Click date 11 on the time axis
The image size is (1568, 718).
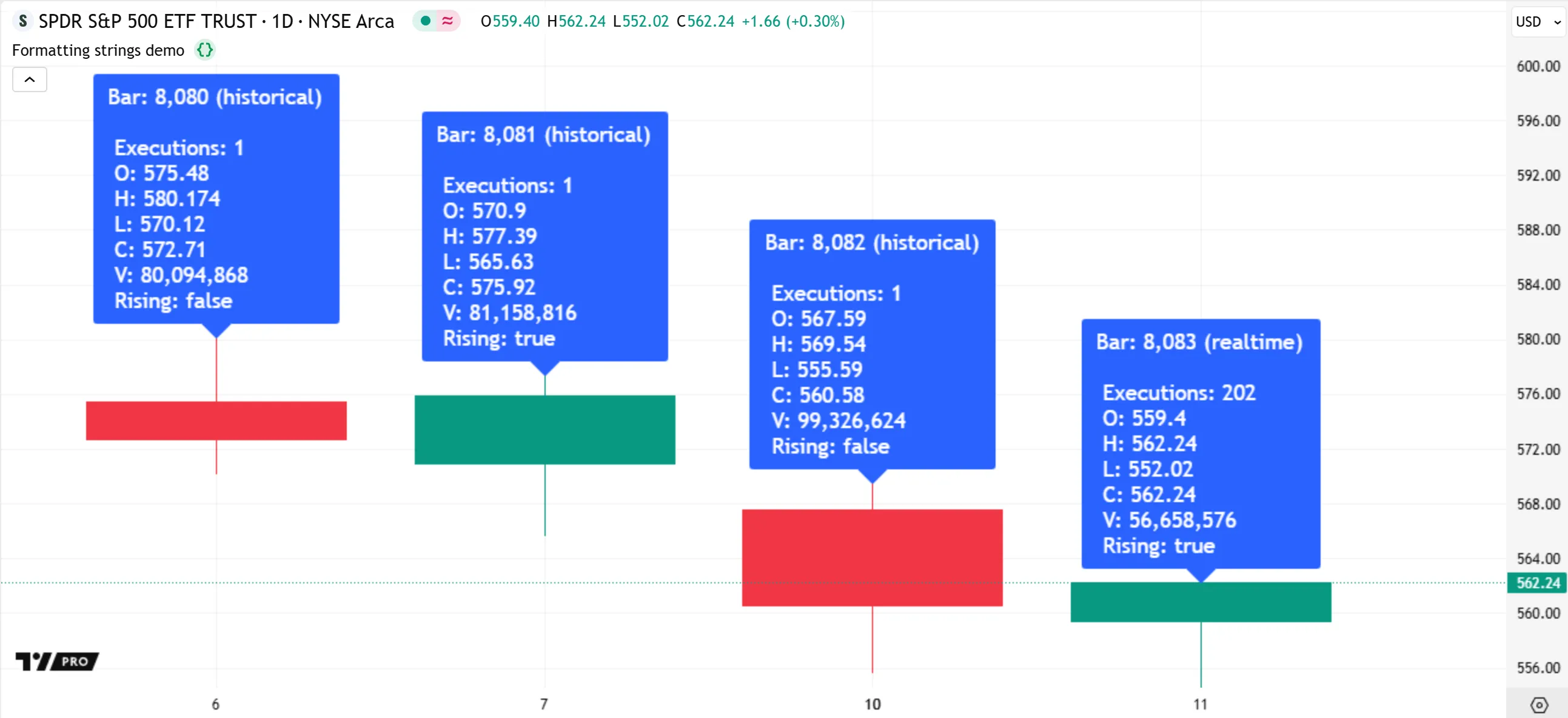(x=1201, y=704)
